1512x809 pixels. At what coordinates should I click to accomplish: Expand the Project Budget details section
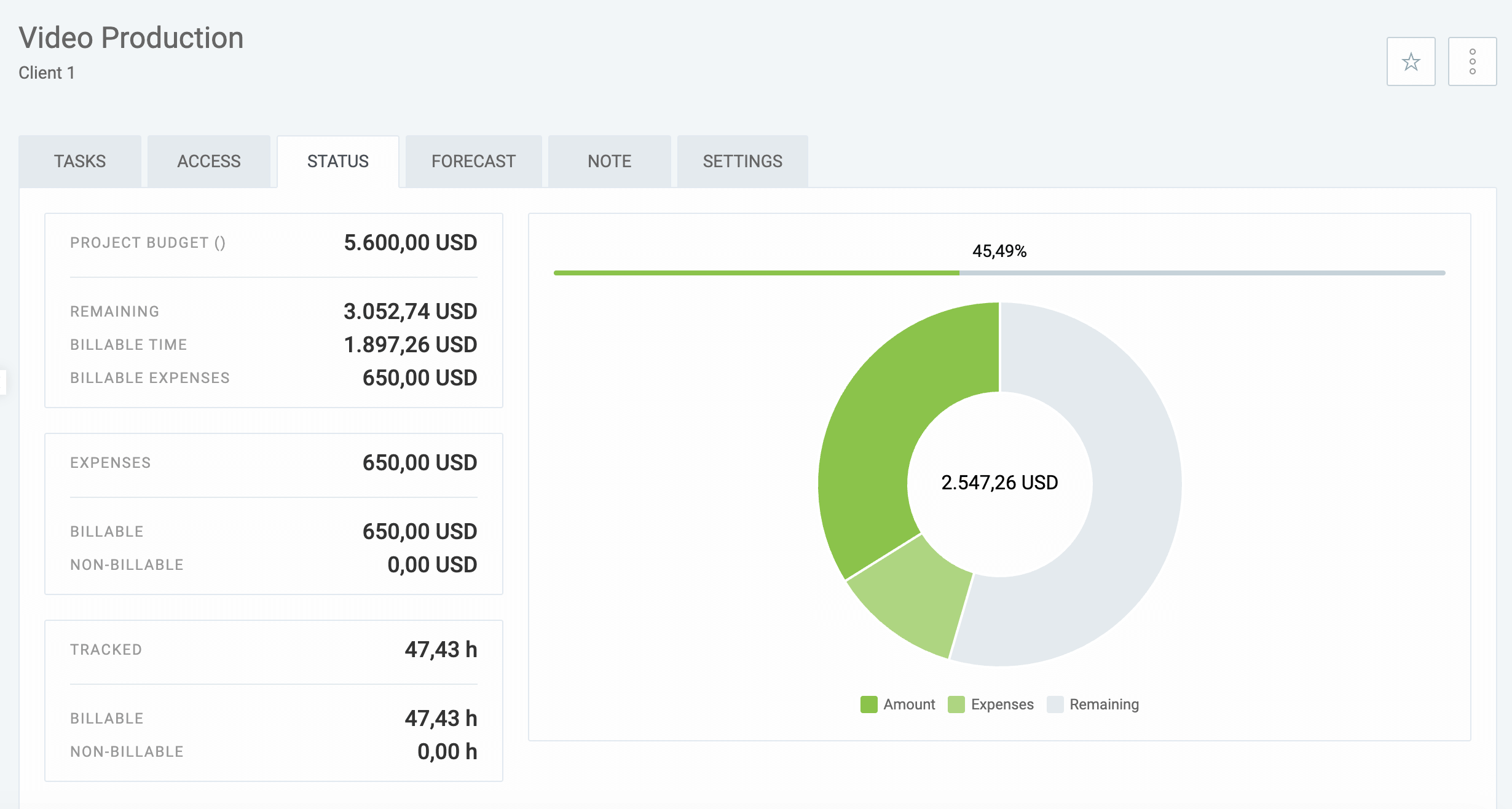(274, 243)
